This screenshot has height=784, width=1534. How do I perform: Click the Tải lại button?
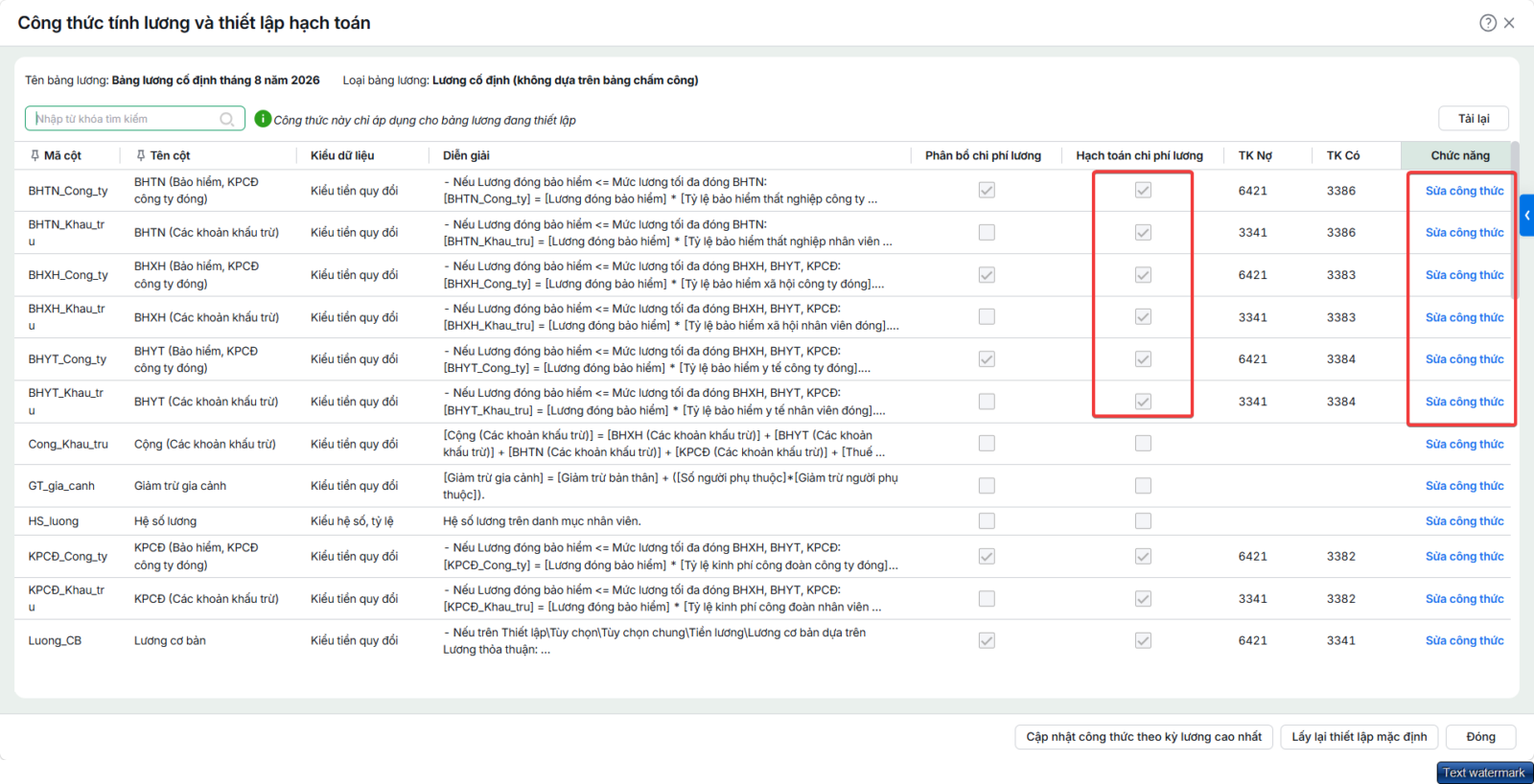1474,119
